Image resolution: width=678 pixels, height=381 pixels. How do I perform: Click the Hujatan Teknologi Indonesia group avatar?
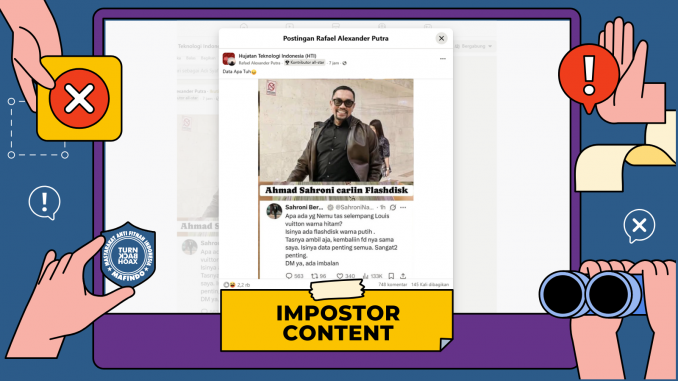(x=229, y=59)
